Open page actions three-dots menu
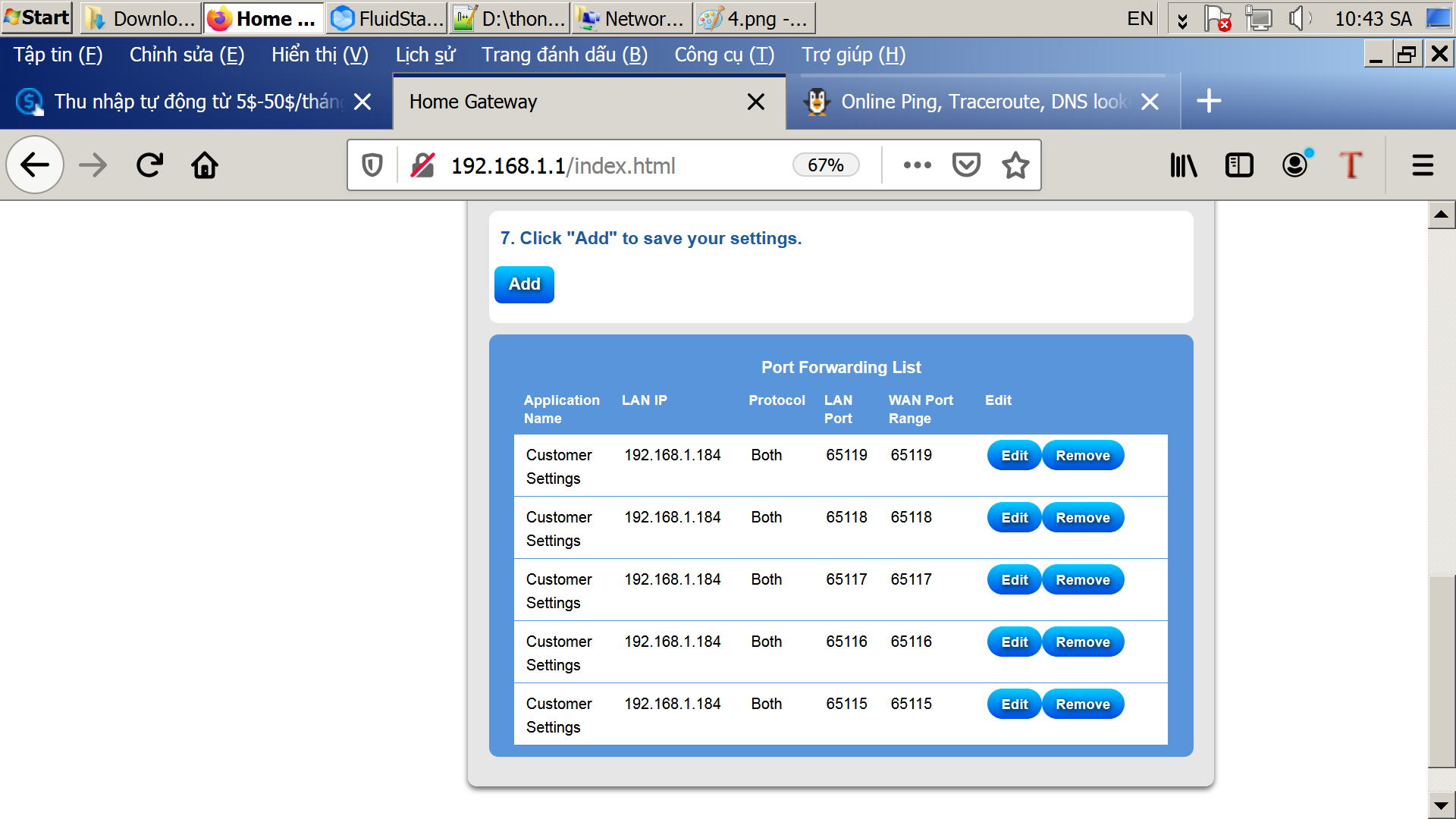Image resolution: width=1456 pixels, height=819 pixels. pyautogui.click(x=917, y=165)
